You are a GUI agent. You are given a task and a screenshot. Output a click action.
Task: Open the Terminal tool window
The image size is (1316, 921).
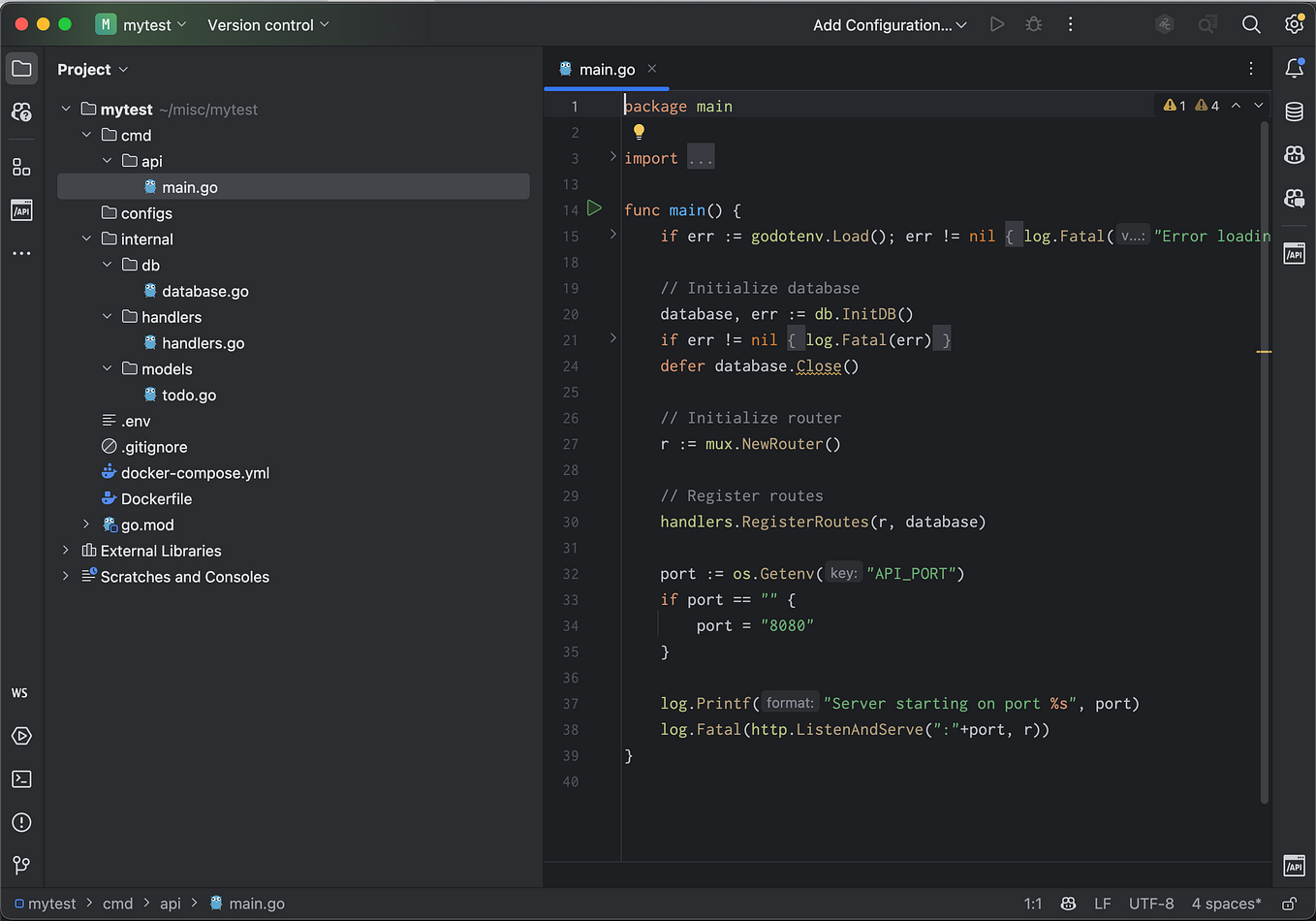tap(21, 779)
